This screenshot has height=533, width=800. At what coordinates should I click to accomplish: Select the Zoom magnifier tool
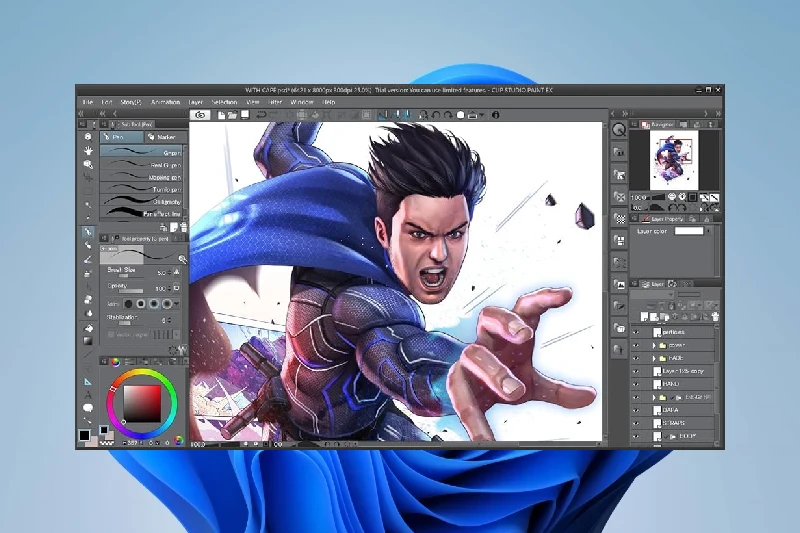(x=88, y=136)
